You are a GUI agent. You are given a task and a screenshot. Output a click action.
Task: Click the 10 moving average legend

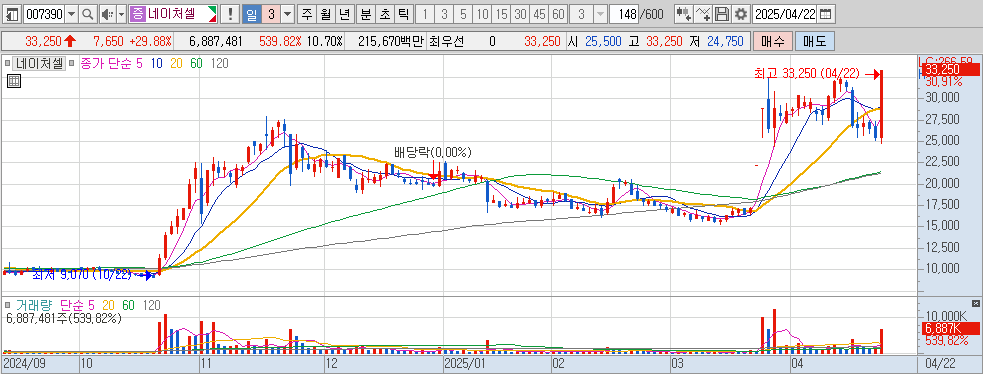(156, 63)
